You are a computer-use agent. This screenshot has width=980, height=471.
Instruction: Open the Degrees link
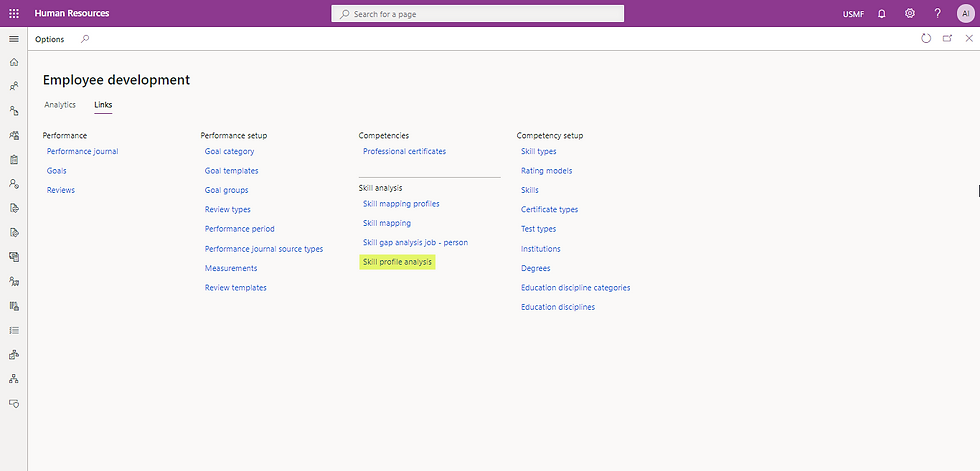pos(536,268)
